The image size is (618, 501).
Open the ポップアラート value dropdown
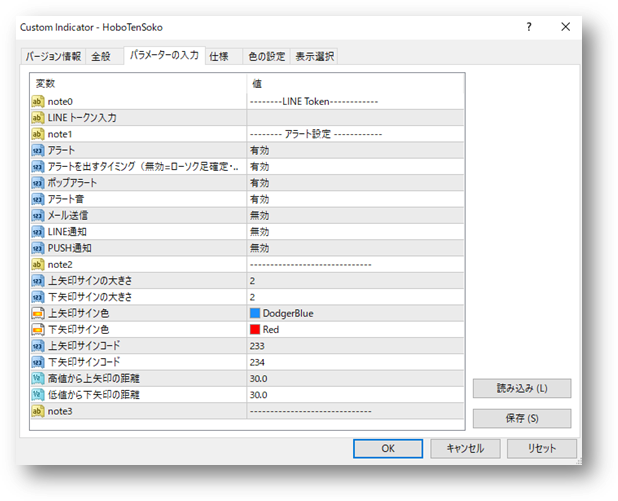[x=355, y=183]
